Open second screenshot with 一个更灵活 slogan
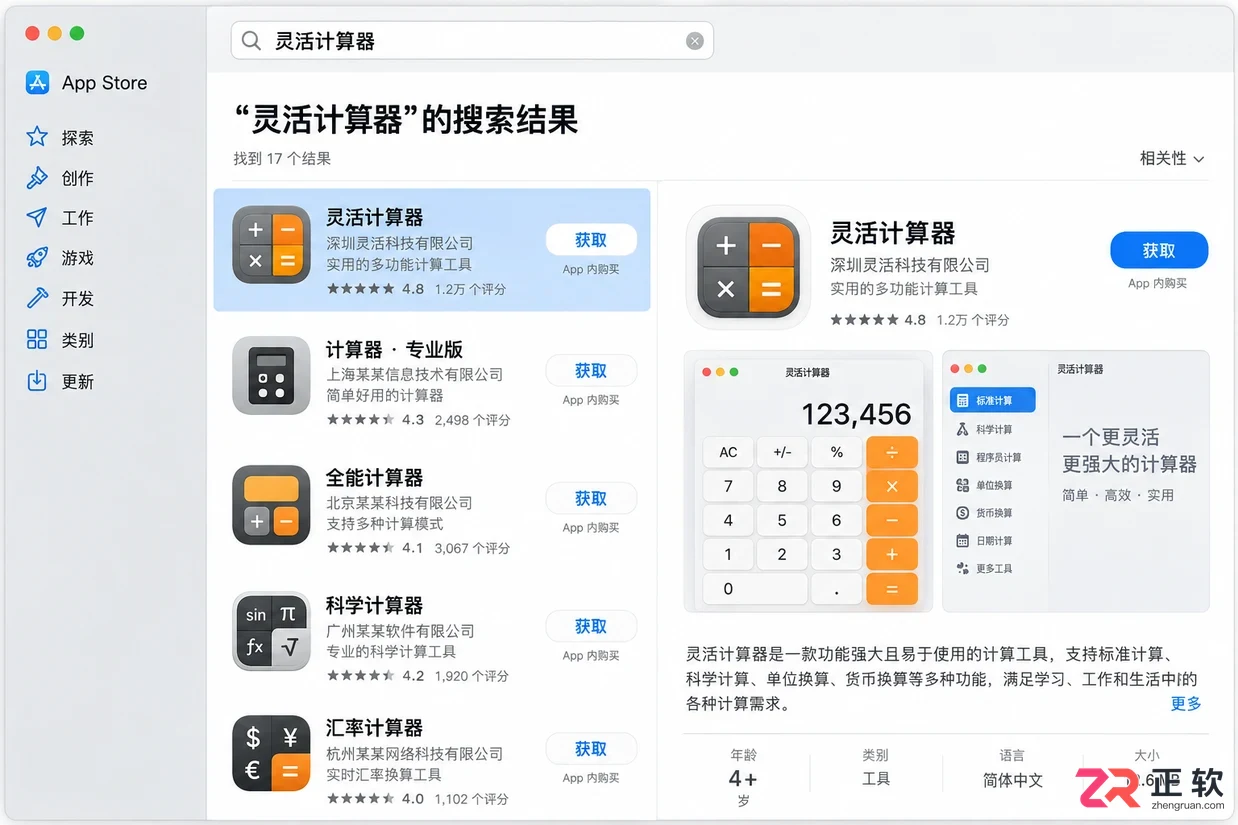1238x825 pixels. point(1076,481)
